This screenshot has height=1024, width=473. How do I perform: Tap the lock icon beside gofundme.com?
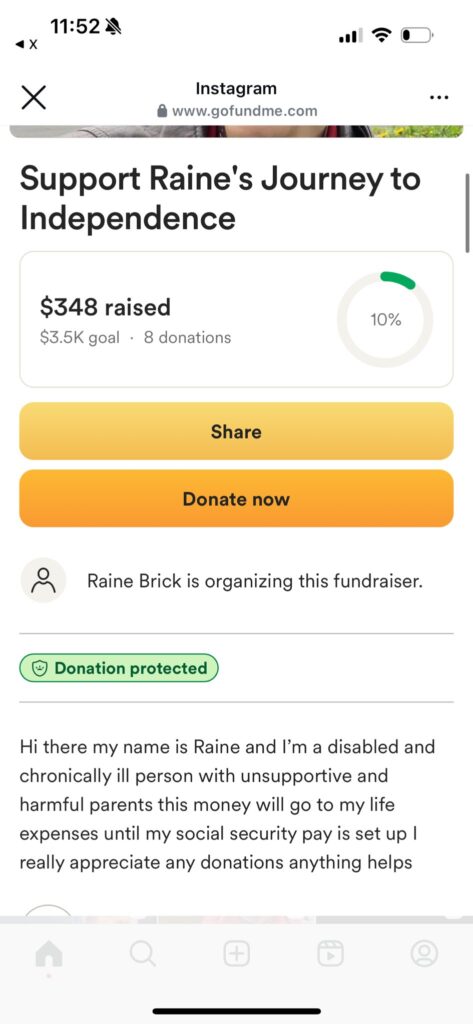[x=163, y=111]
